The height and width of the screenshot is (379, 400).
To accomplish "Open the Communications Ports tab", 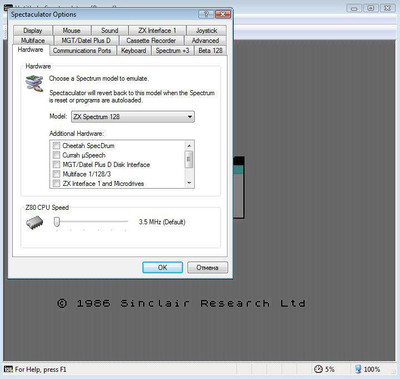I will [x=82, y=51].
